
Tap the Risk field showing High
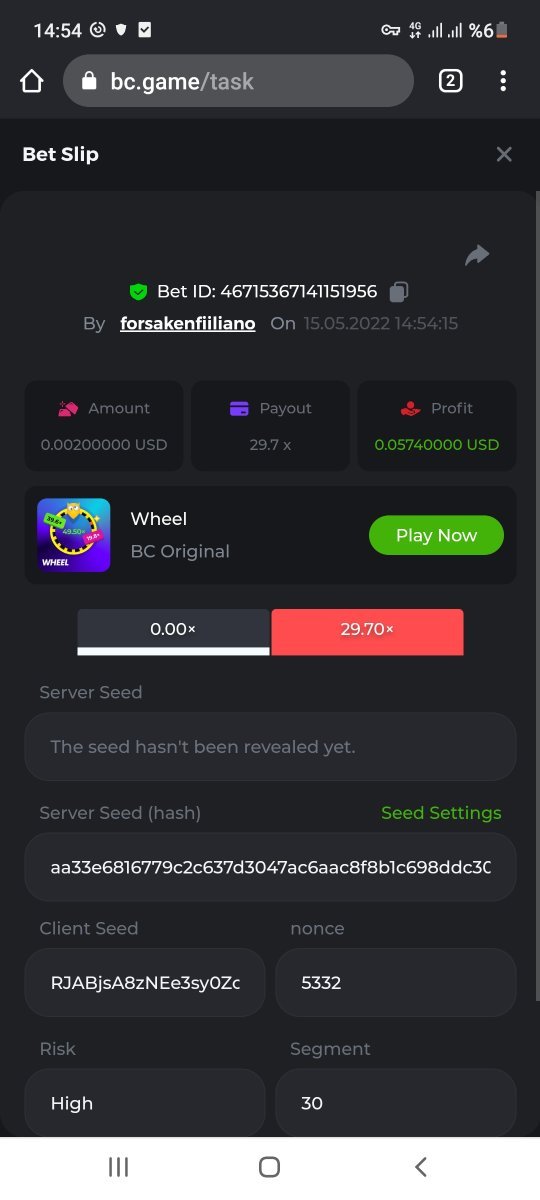pos(145,1103)
